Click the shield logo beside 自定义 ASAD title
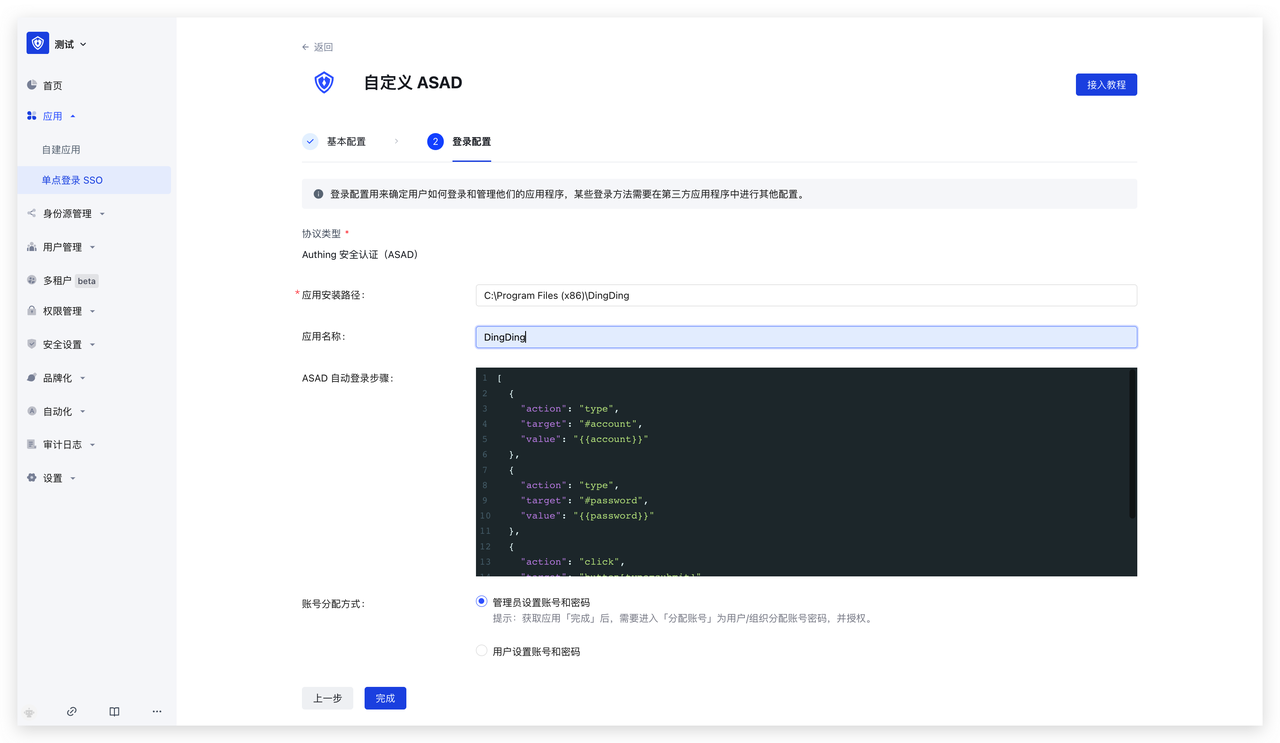 tap(324, 83)
